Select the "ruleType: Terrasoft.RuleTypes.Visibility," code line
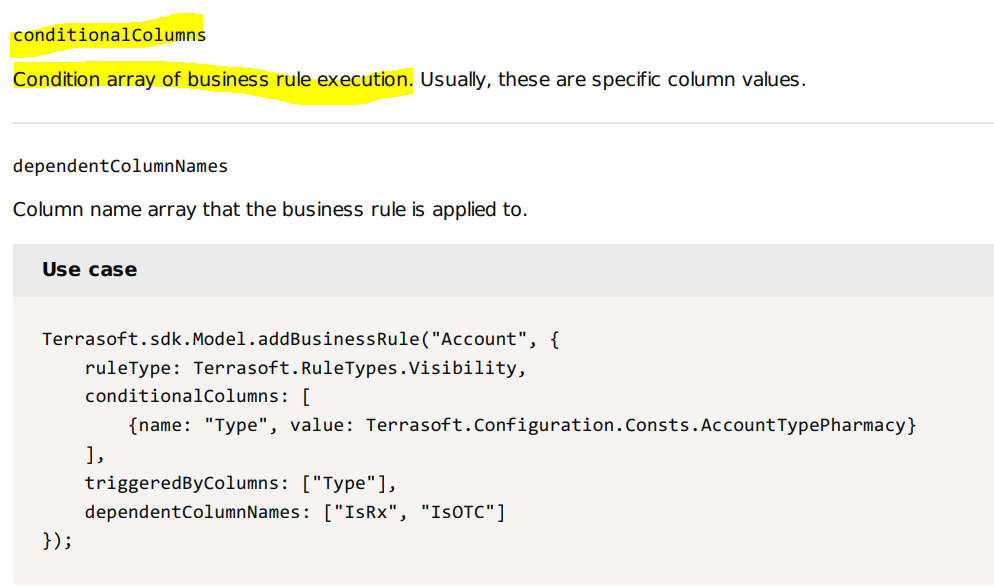The height and width of the screenshot is (587, 994). pos(306,368)
